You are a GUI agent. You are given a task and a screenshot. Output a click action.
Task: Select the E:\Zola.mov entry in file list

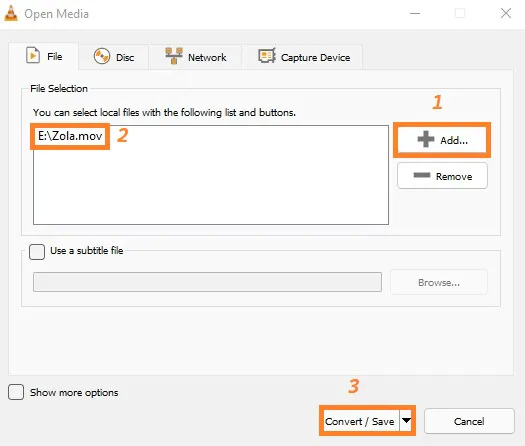pyautogui.click(x=70, y=136)
